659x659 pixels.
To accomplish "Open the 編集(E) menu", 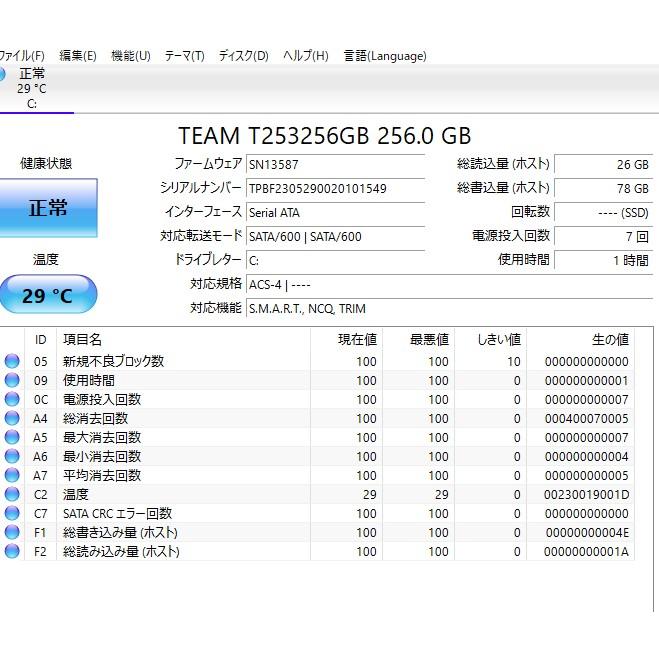I will coord(78,56).
